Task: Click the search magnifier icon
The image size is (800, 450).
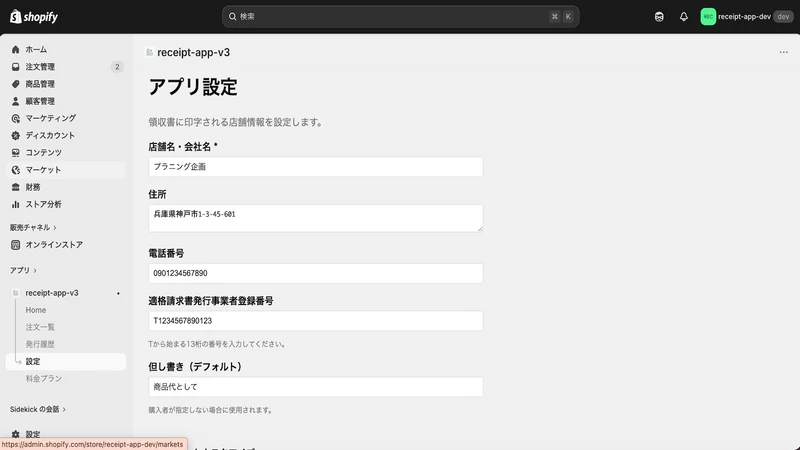Action: pos(233,17)
